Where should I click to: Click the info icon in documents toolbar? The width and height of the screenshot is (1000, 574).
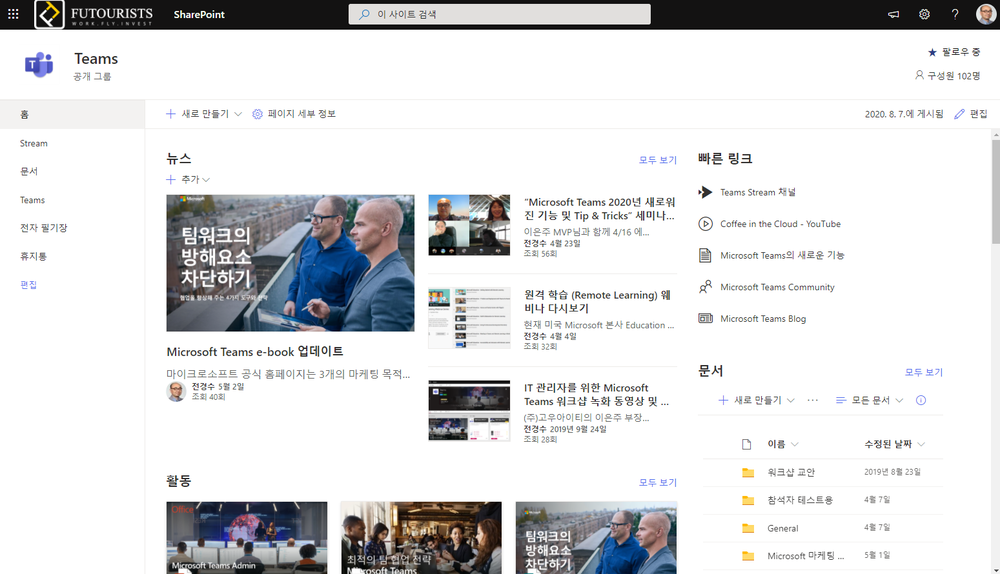coord(921,400)
